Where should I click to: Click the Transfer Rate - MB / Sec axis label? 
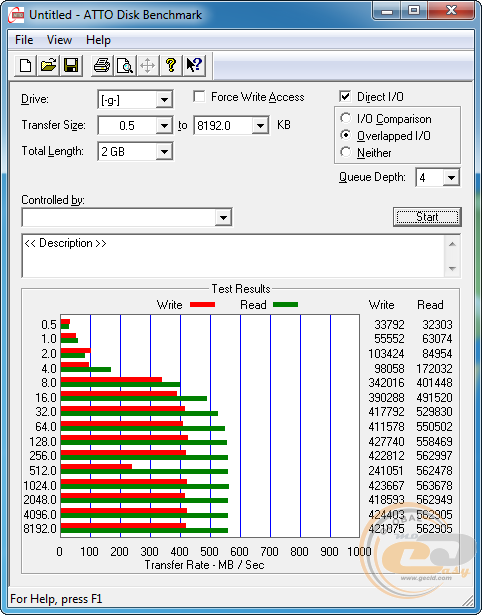click(204, 565)
